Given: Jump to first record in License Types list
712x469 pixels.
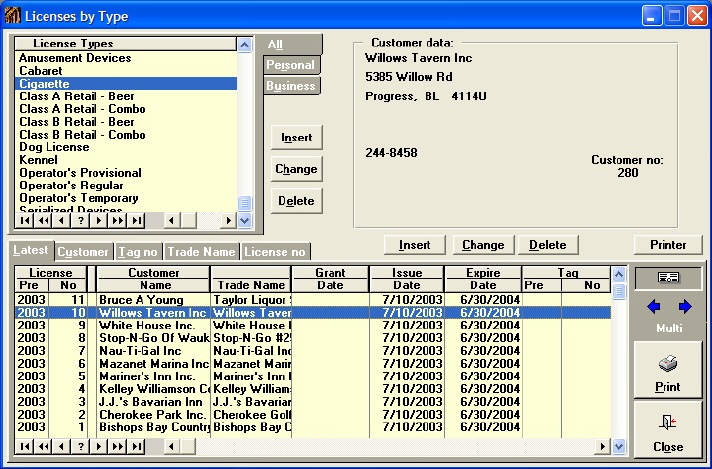Looking at the screenshot, I should [x=25, y=220].
